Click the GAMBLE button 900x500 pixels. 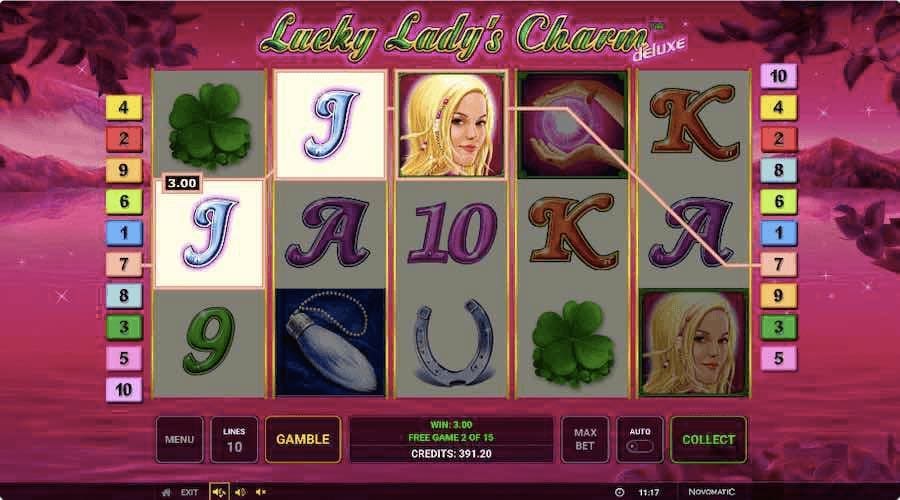303,440
